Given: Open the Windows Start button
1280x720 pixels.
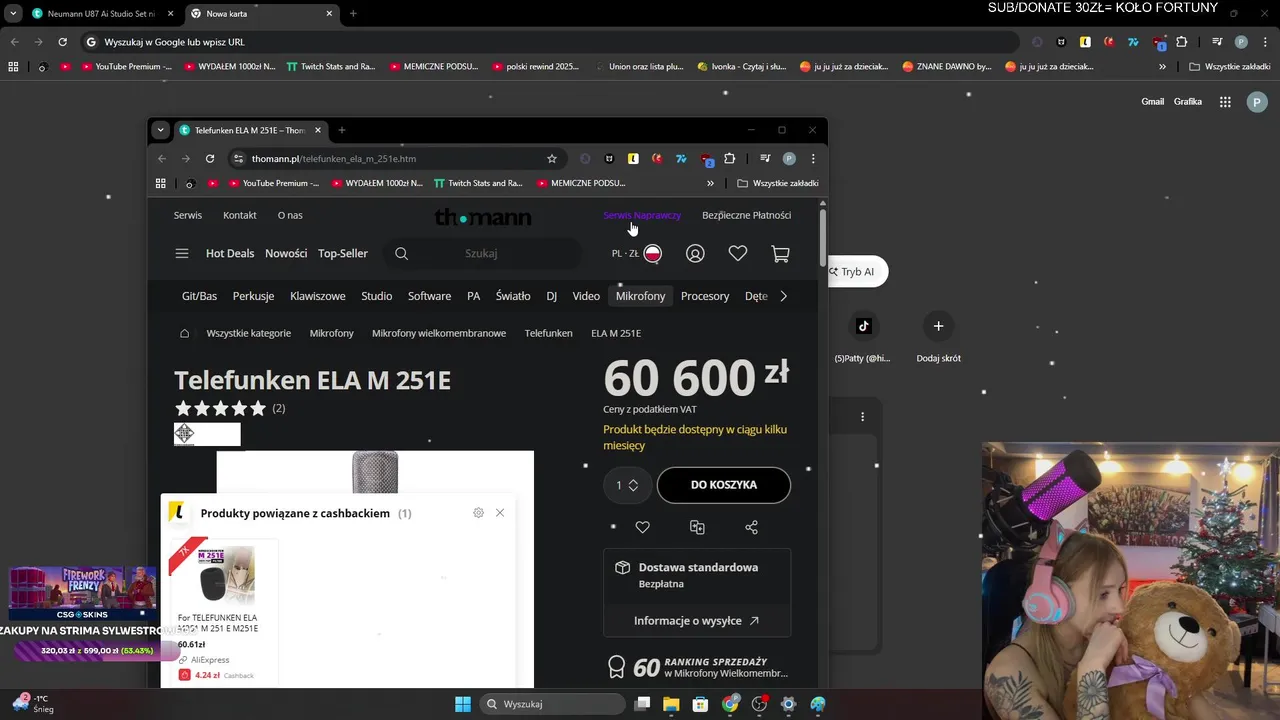Looking at the screenshot, I should point(463,704).
